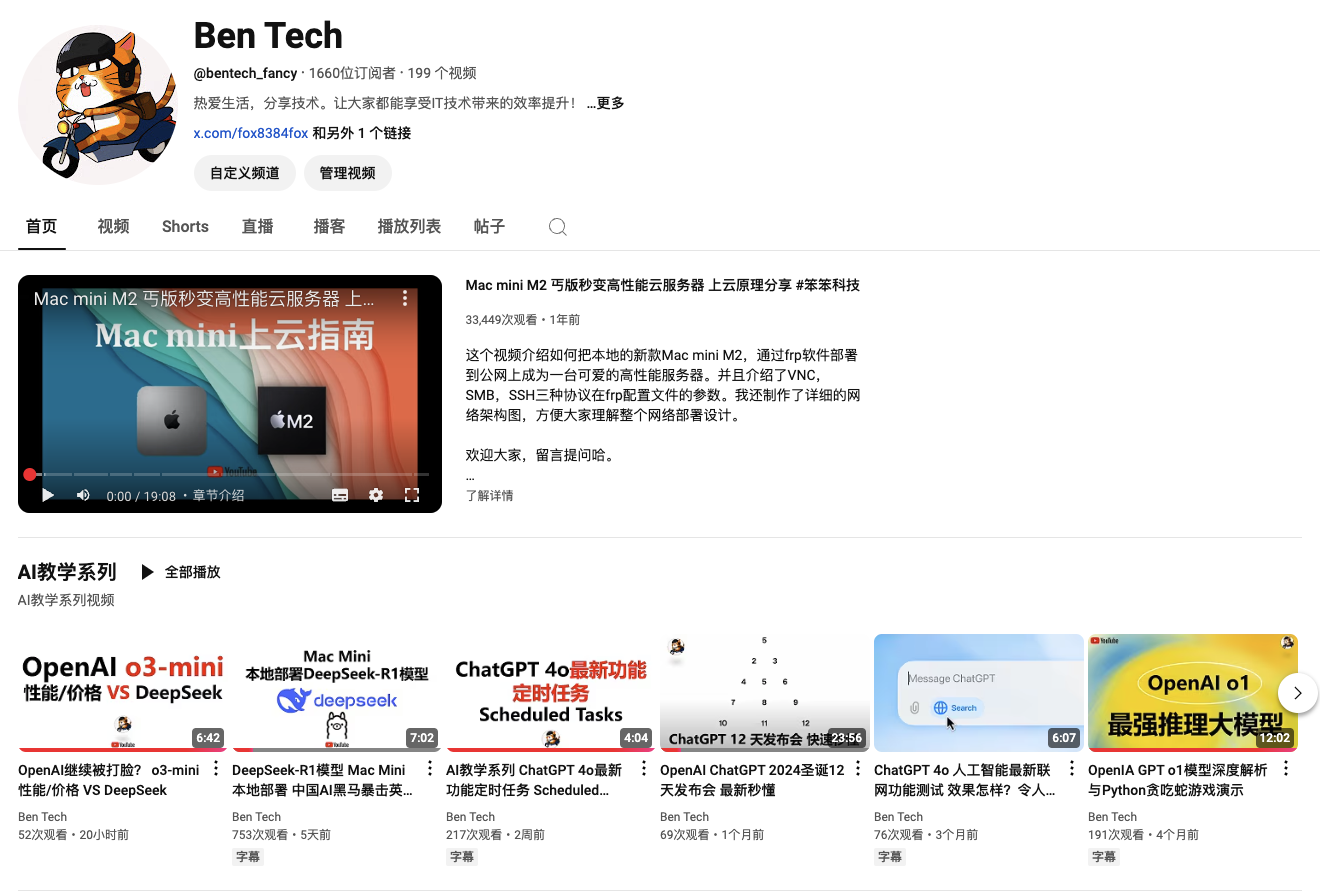Open the 直播 tab
Viewport: 1320px width, 894px height.
coord(258,226)
